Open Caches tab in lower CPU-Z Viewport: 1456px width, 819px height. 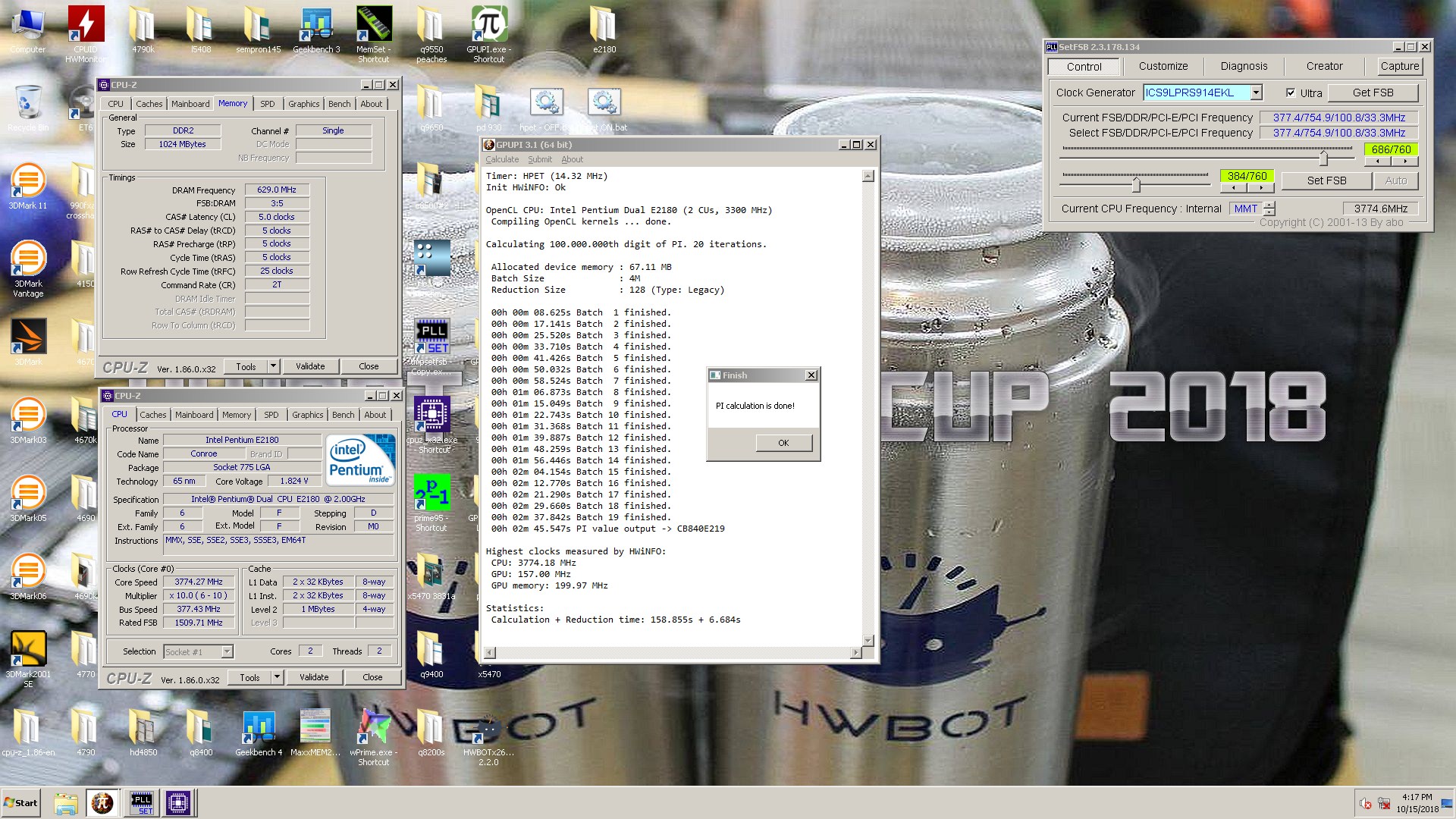point(152,415)
